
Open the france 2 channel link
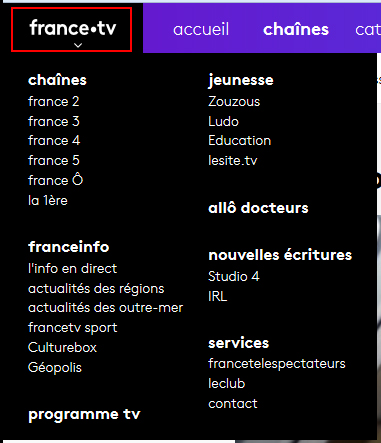click(x=54, y=101)
